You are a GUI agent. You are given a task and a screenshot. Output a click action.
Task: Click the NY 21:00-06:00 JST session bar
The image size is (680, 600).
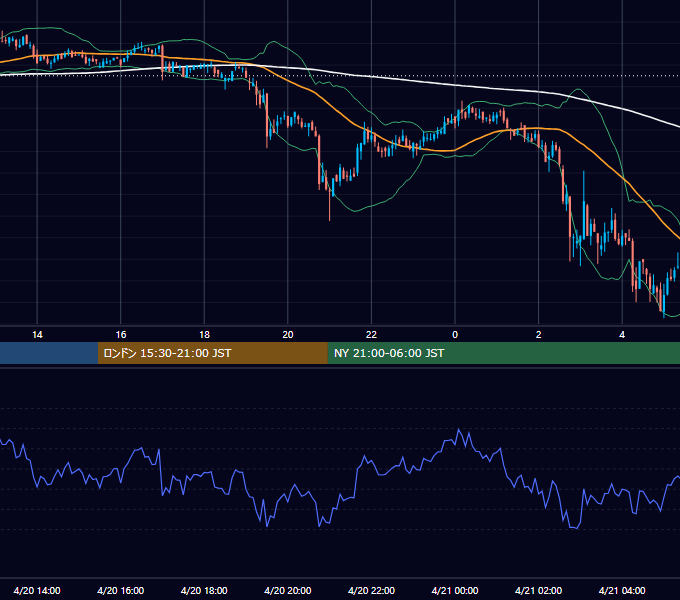pos(503,353)
